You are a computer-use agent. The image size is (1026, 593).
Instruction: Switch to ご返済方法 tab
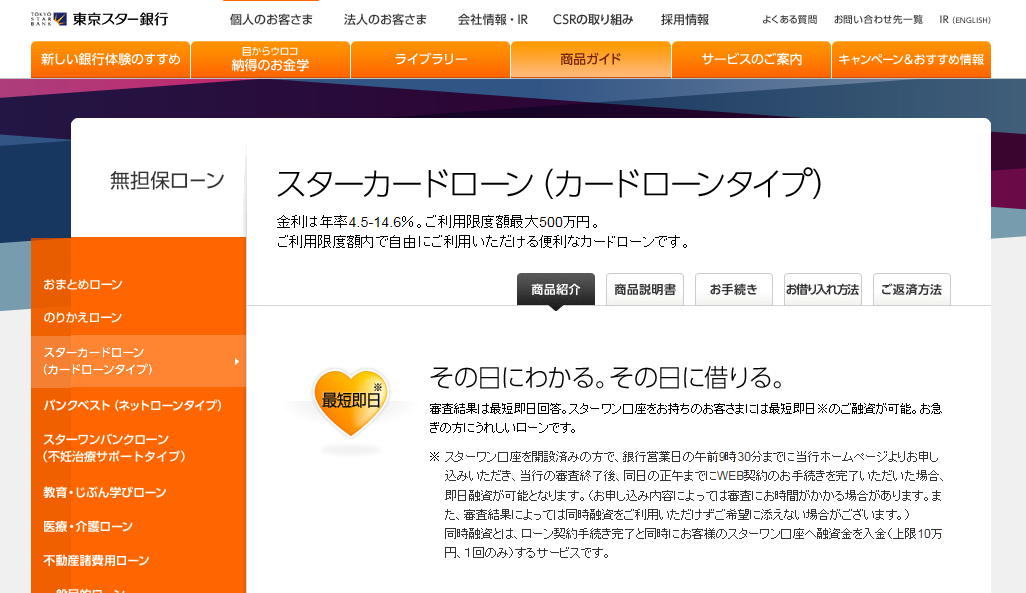[x=911, y=289]
